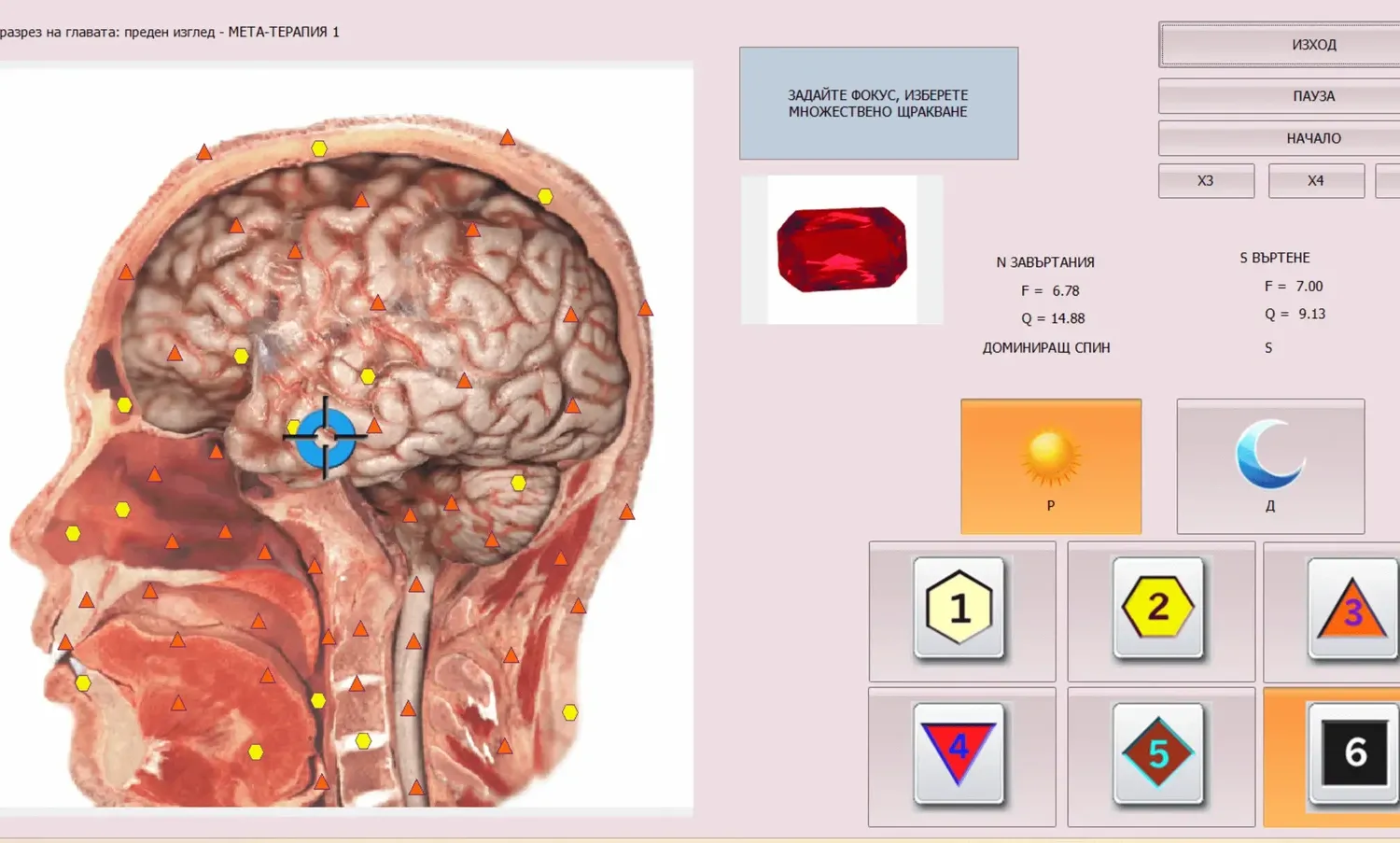Click the blue crosshair focus target on brain

[326, 437]
